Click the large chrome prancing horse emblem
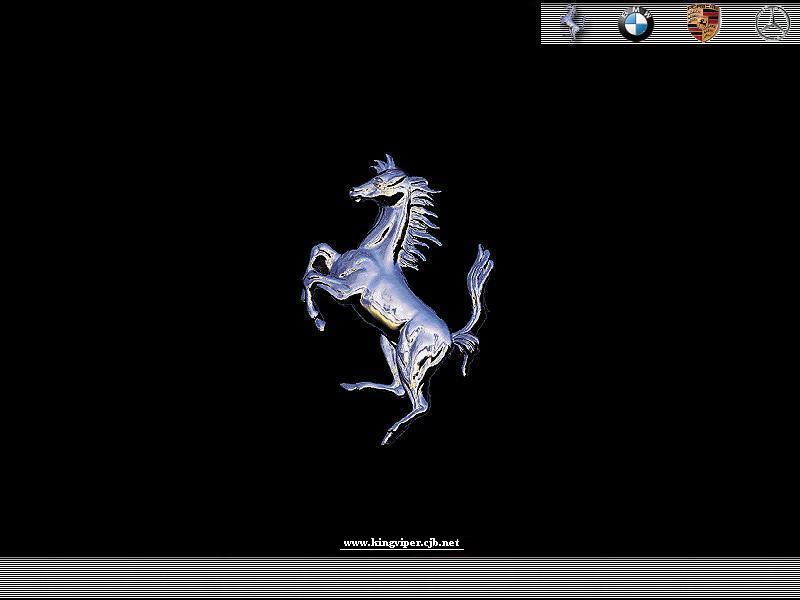The height and width of the screenshot is (600, 800). coord(397,299)
